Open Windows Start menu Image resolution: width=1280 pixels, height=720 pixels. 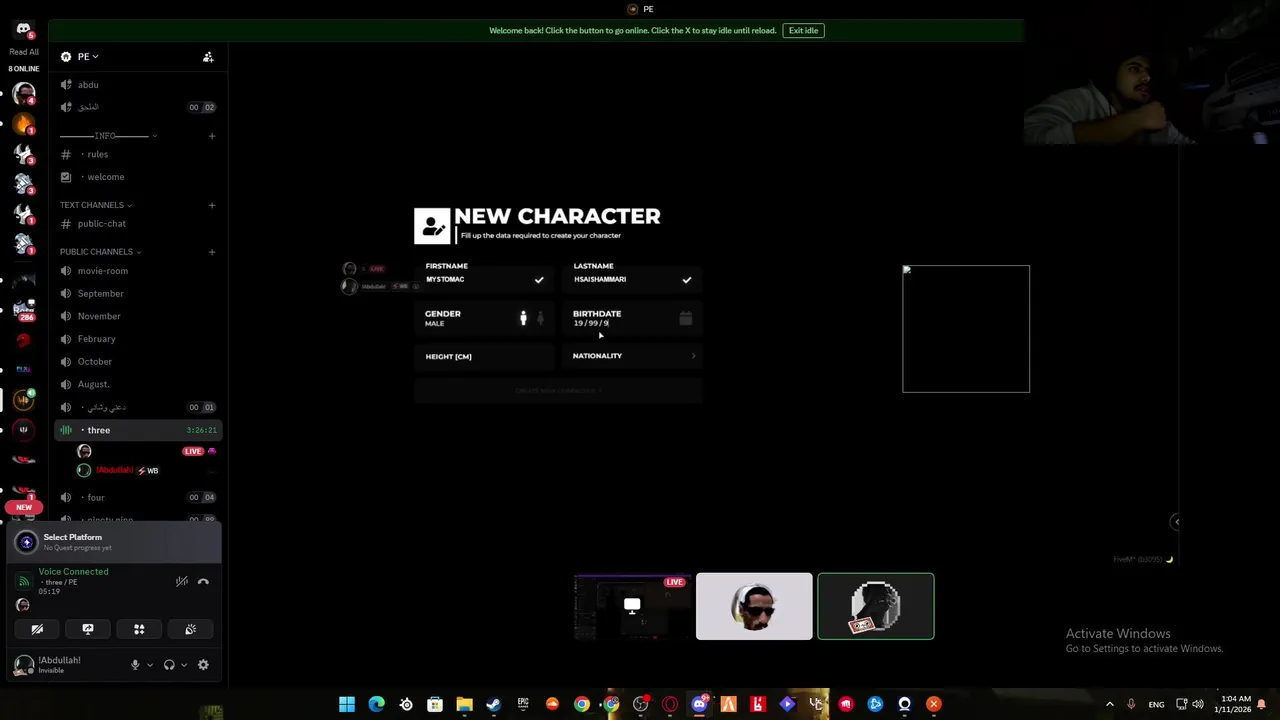pyautogui.click(x=347, y=704)
